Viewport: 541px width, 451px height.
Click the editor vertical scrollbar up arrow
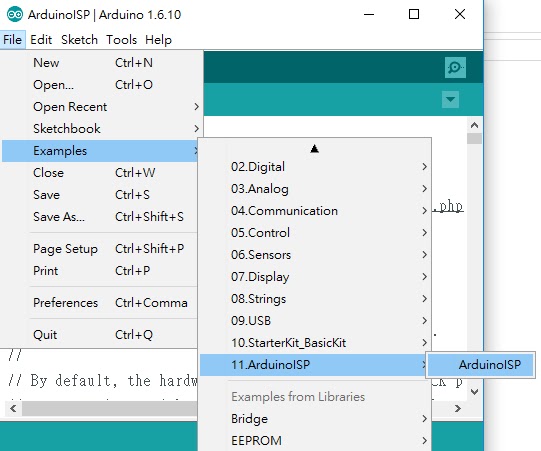point(474,125)
